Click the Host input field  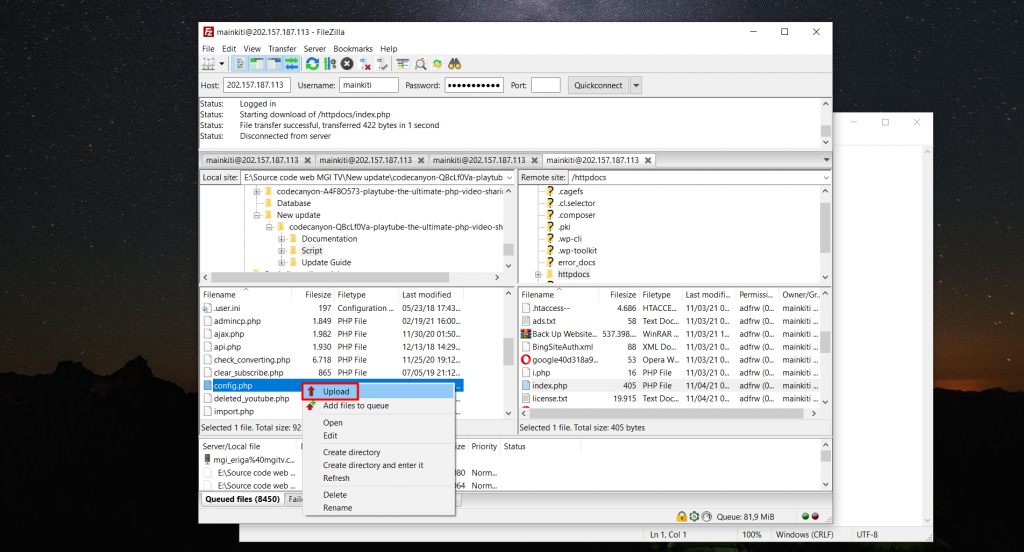[257, 85]
